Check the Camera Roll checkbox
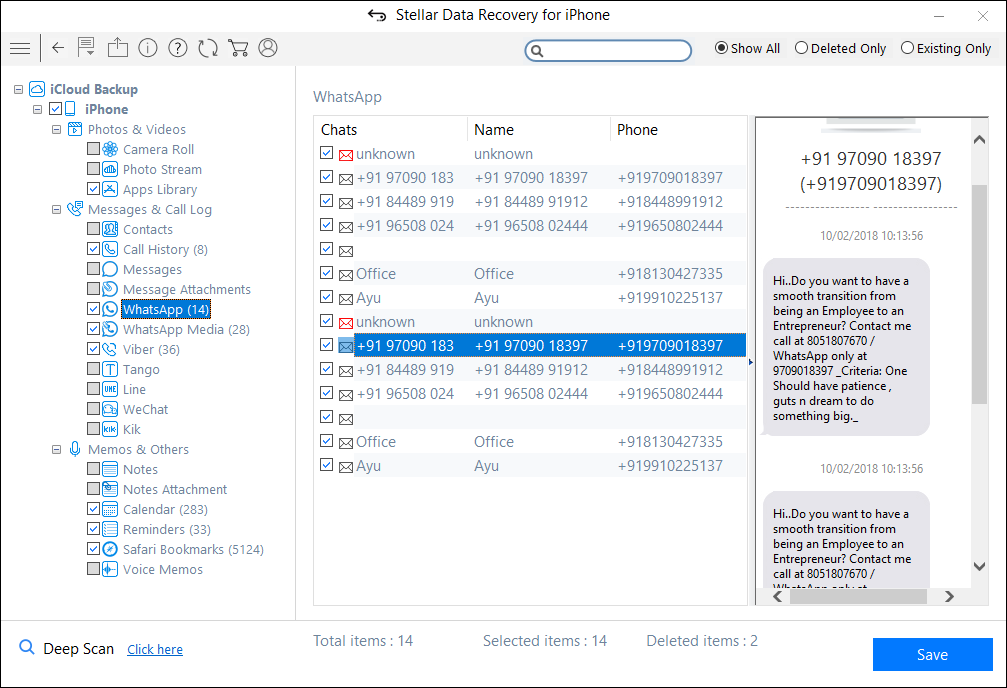 93,148
